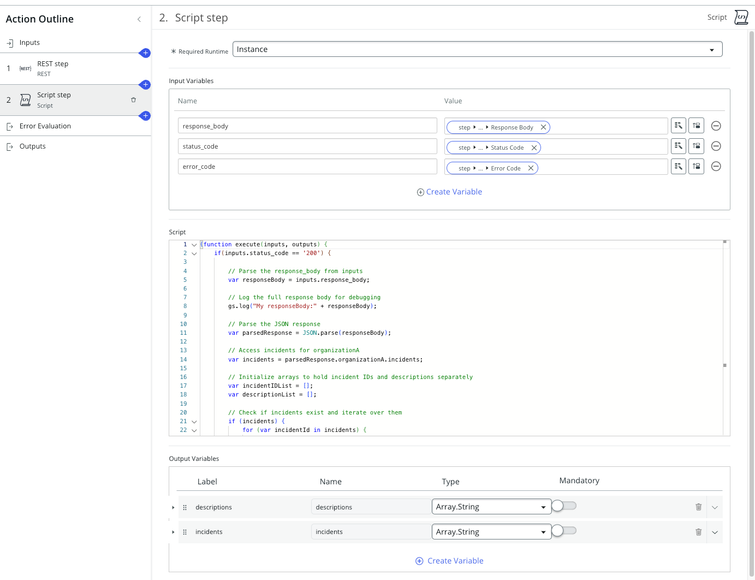Click the status_code name input field
The image size is (755, 580).
(307, 146)
